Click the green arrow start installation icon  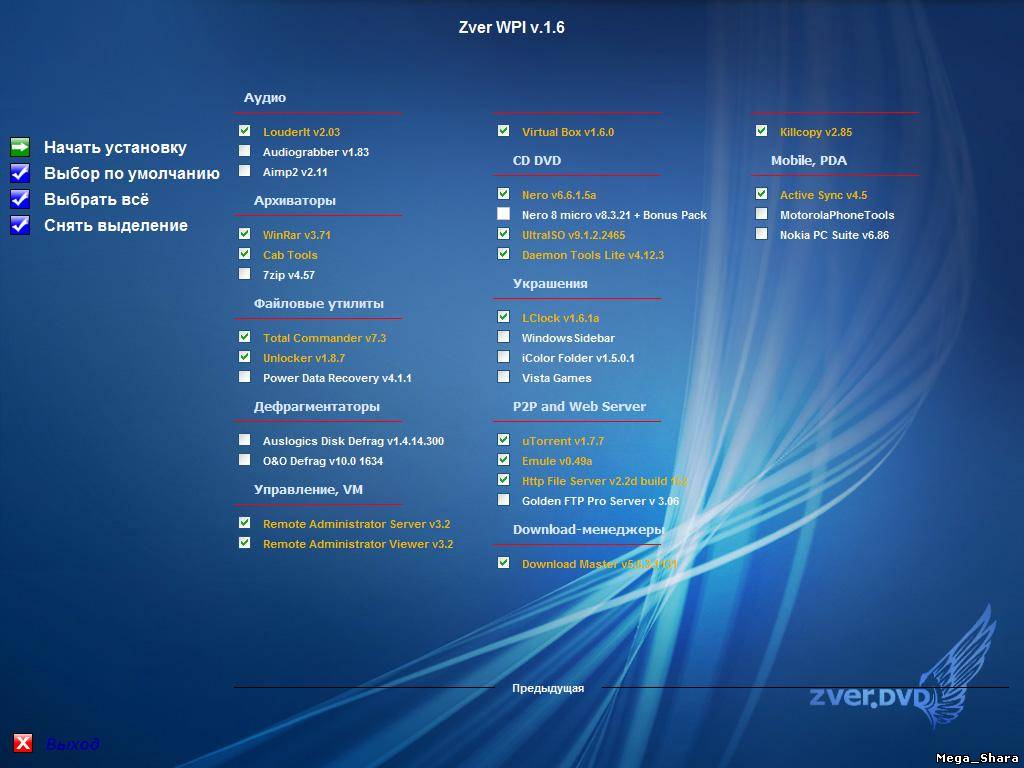[20, 148]
